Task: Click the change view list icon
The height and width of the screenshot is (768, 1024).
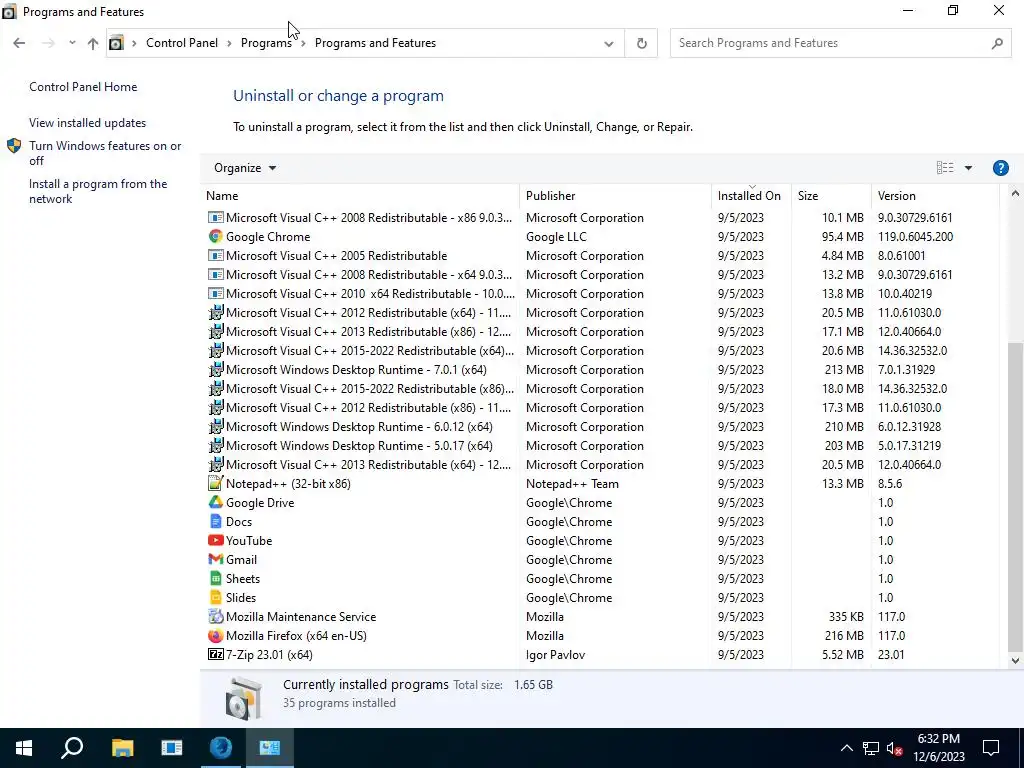Action: [x=944, y=168]
